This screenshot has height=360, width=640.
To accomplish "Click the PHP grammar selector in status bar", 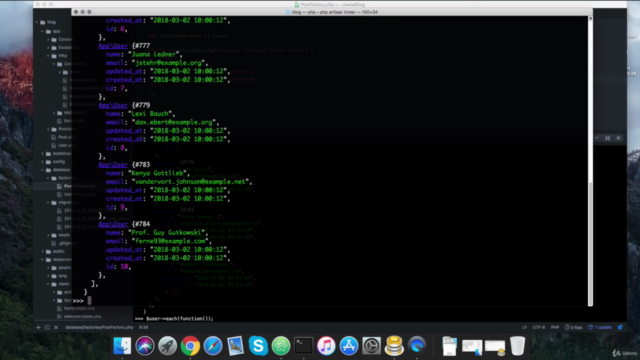I will tap(555, 327).
